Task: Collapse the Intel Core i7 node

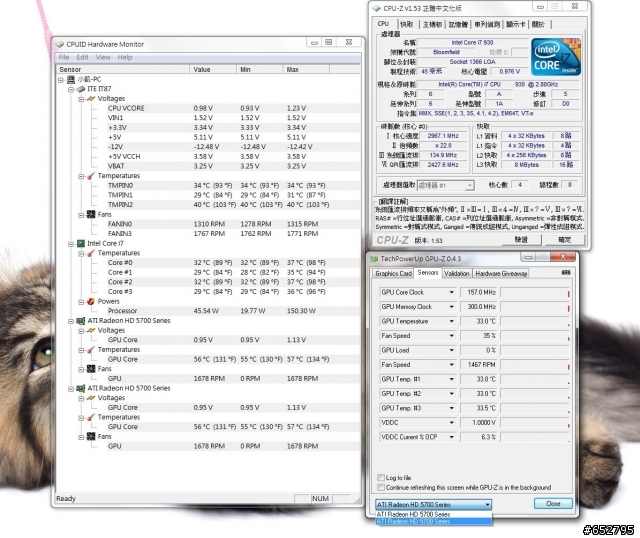Action: (71, 244)
